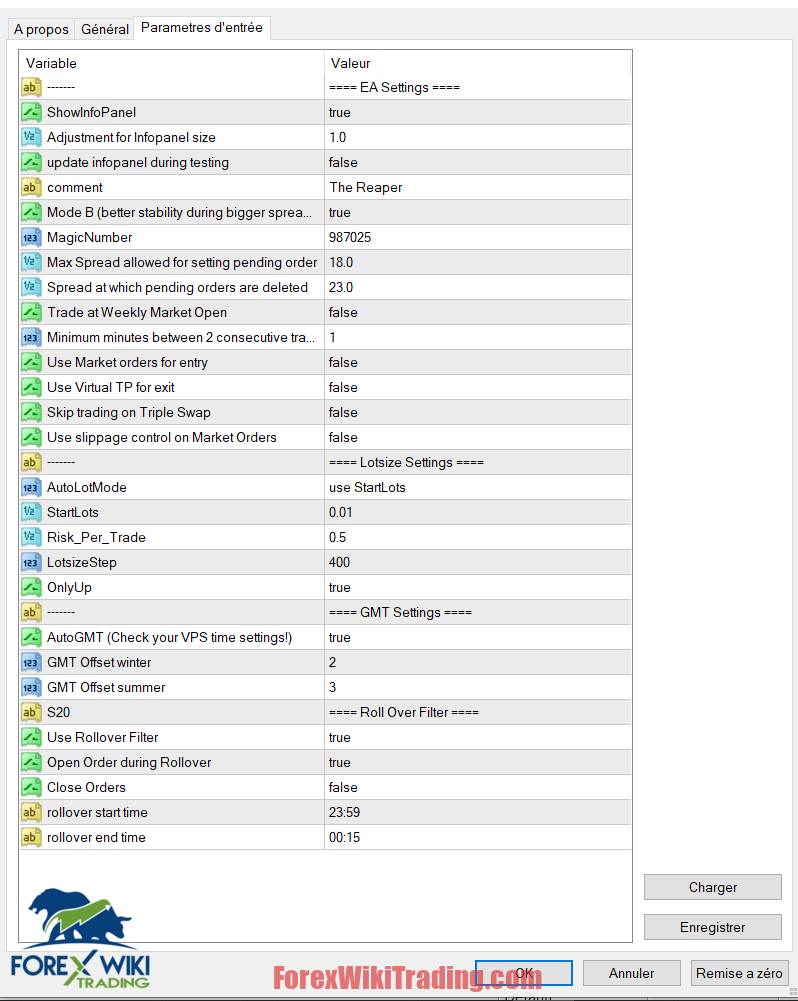Click the integer icon beside LotsizeStep
Screen dimensions: 798x1001
31,562
